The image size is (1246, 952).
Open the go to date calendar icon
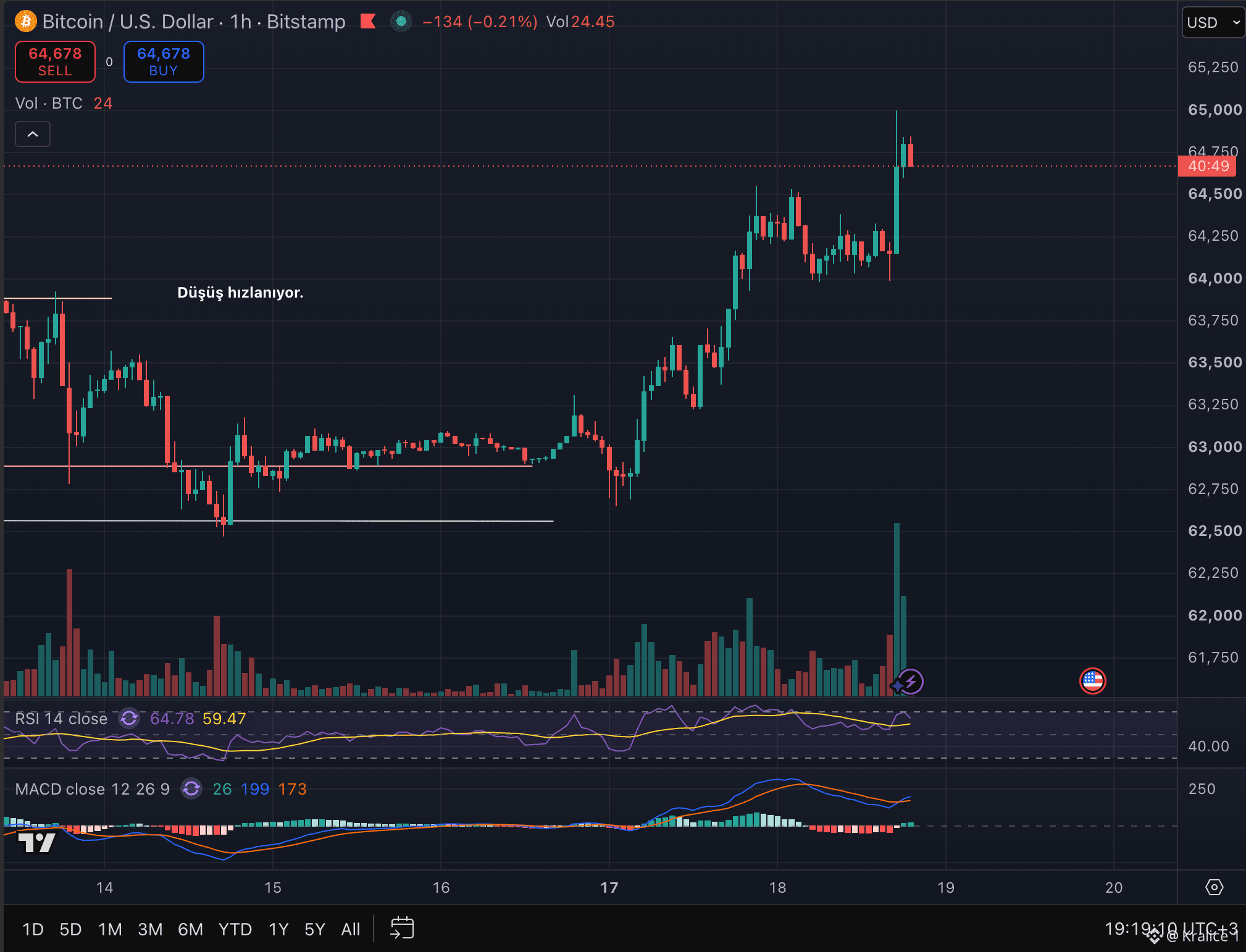(402, 928)
